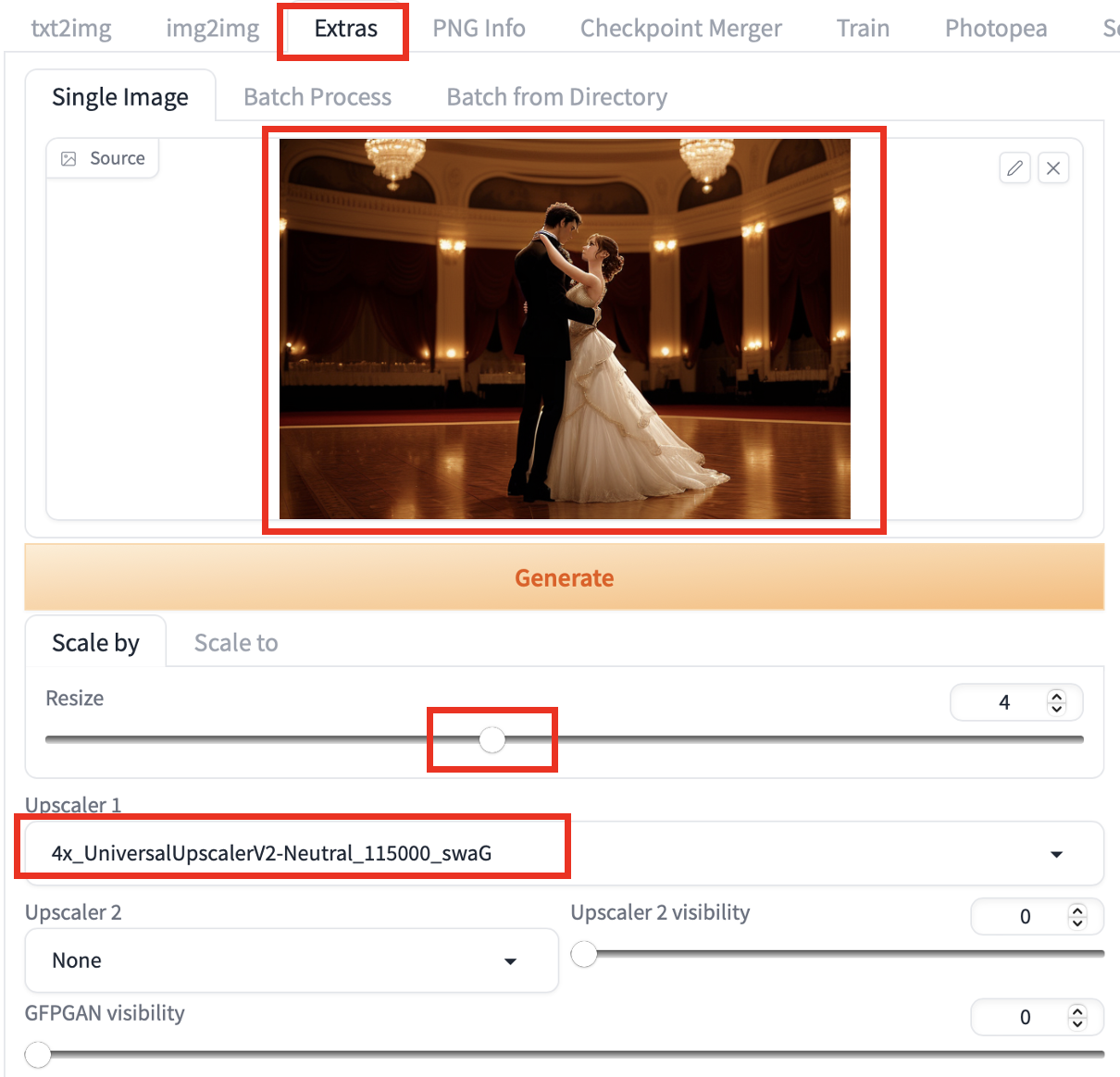The image size is (1120, 1077).
Task: Switch to the PNG Info tab
Action: click(x=479, y=28)
